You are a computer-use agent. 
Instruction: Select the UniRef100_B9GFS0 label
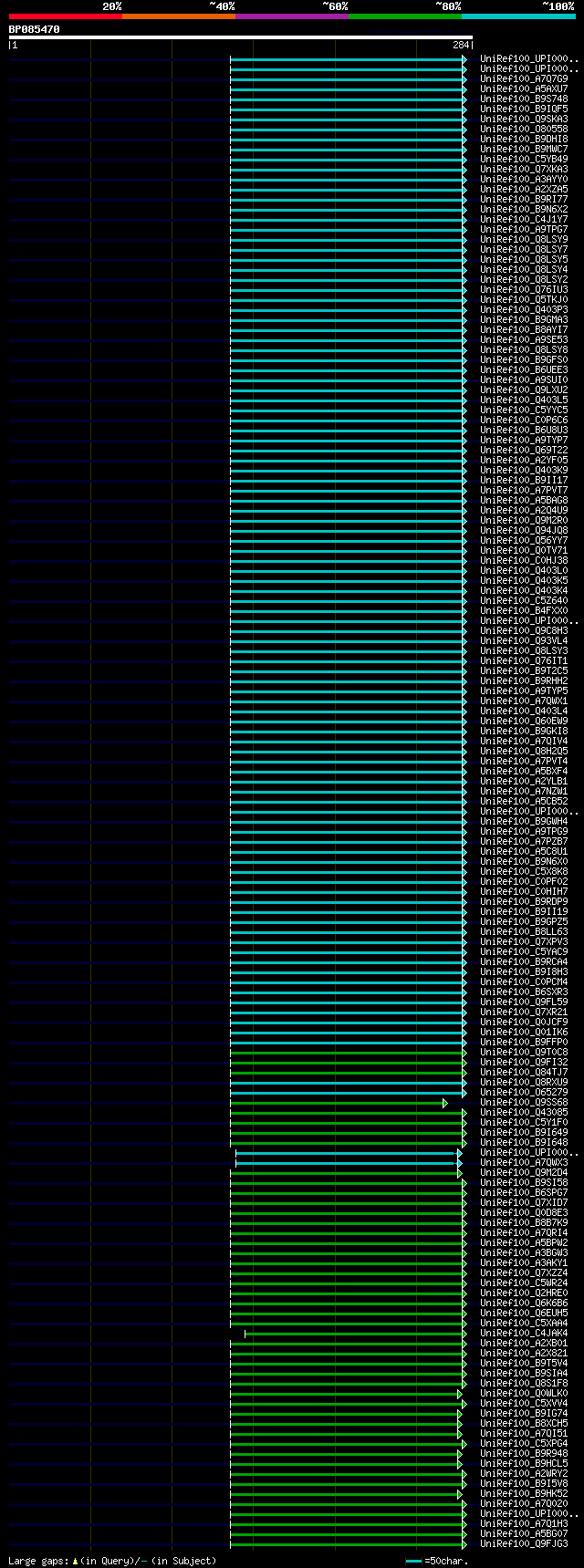[524, 360]
